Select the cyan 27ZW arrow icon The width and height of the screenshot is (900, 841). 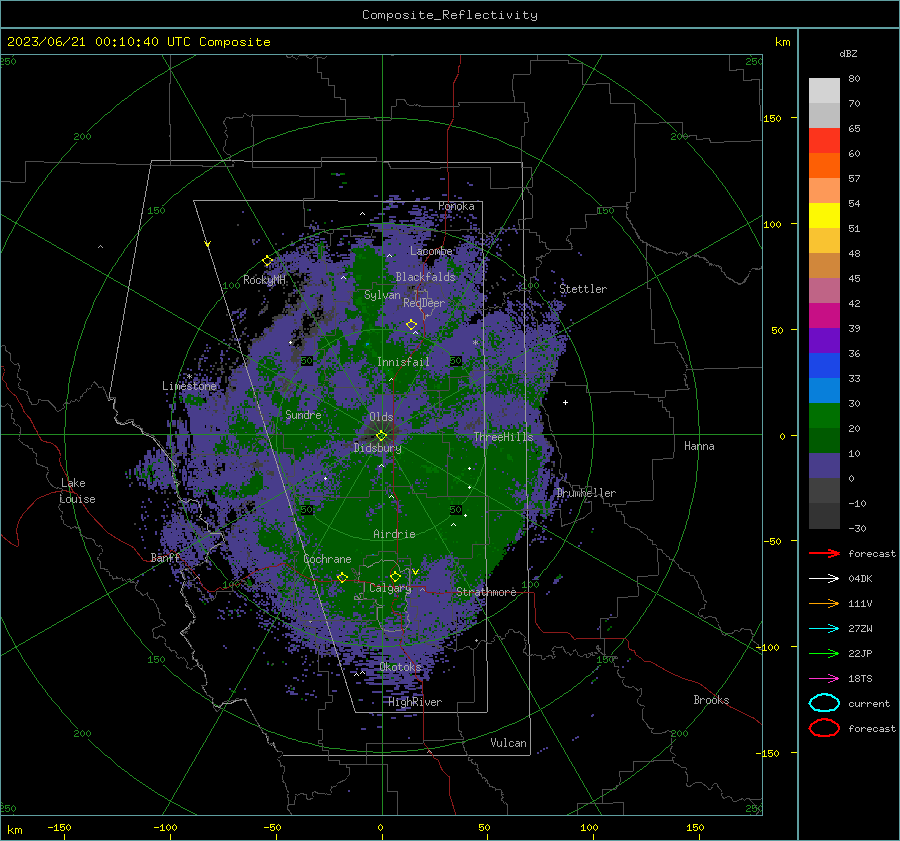(824, 629)
